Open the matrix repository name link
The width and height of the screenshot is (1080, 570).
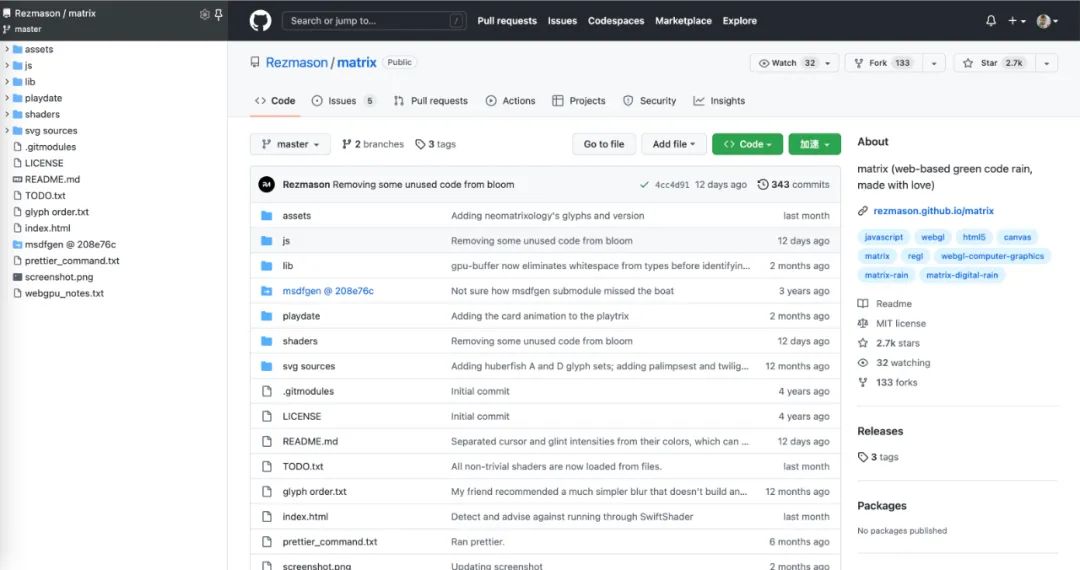click(x=357, y=63)
